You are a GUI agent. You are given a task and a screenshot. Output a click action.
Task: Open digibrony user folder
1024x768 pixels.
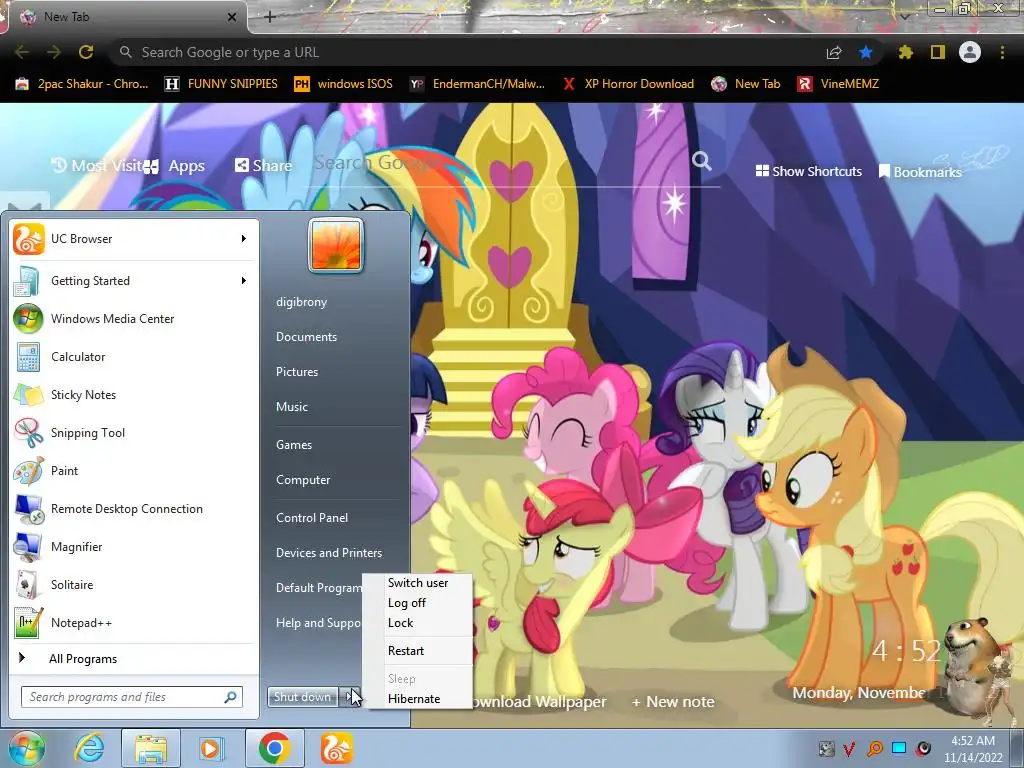tap(301, 302)
